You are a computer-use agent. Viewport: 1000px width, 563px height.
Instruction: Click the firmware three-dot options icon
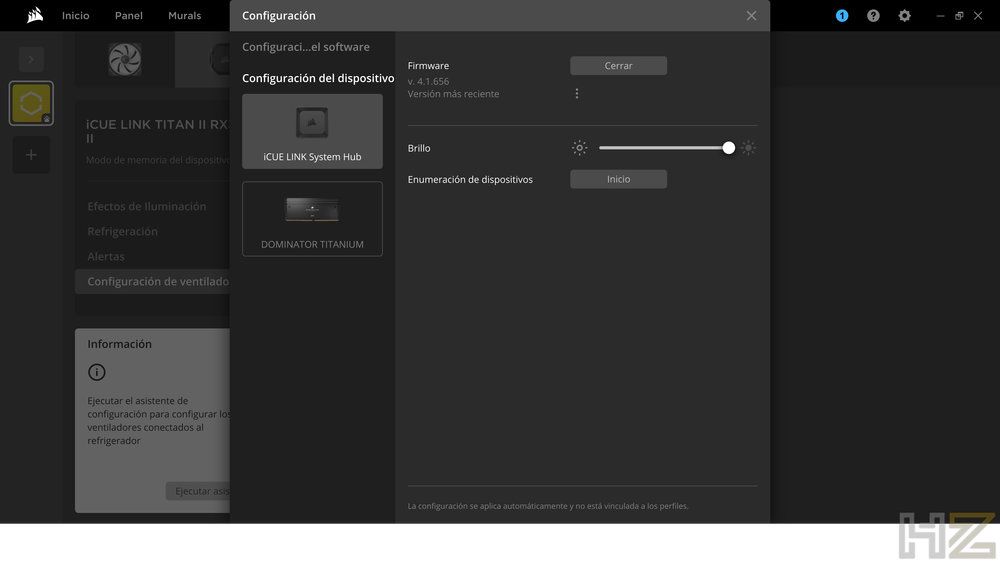(x=577, y=94)
